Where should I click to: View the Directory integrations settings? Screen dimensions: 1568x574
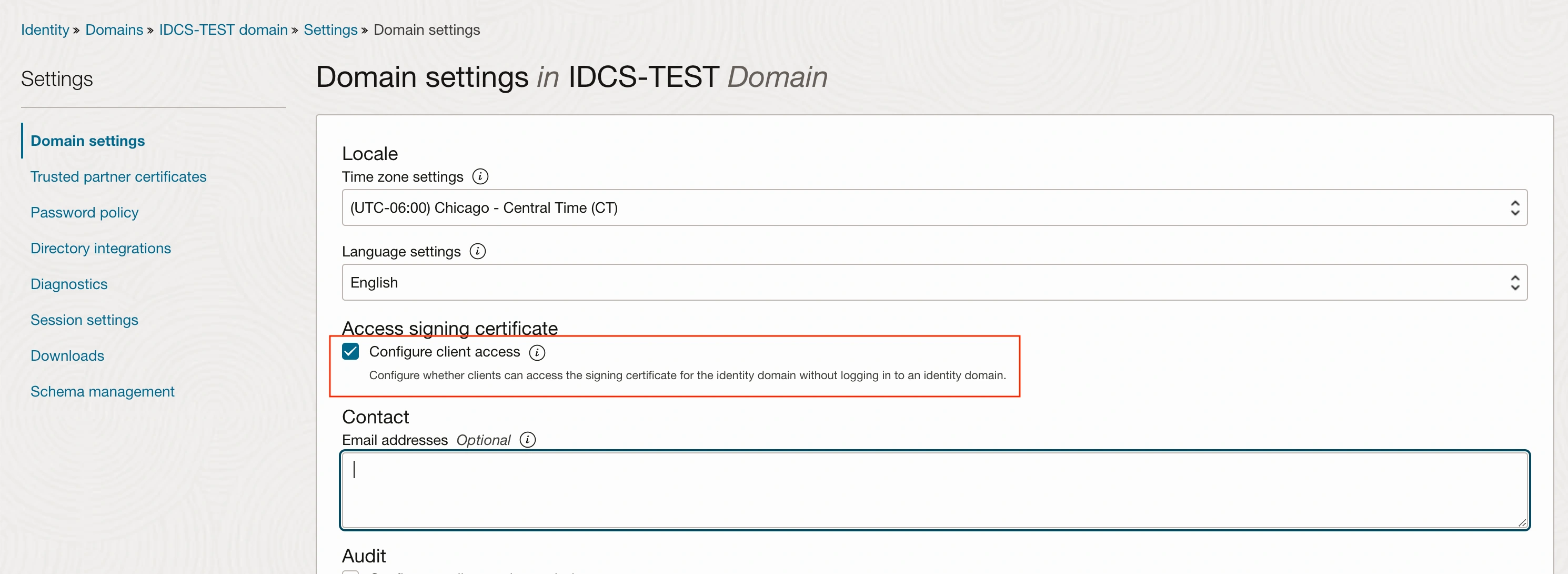100,248
